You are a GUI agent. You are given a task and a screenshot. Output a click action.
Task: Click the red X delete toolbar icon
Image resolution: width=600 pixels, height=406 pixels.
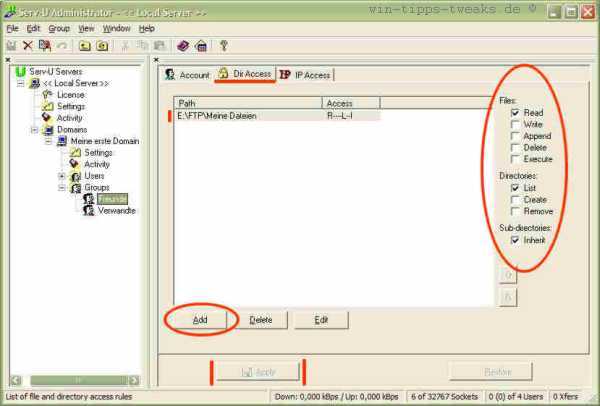click(28, 46)
